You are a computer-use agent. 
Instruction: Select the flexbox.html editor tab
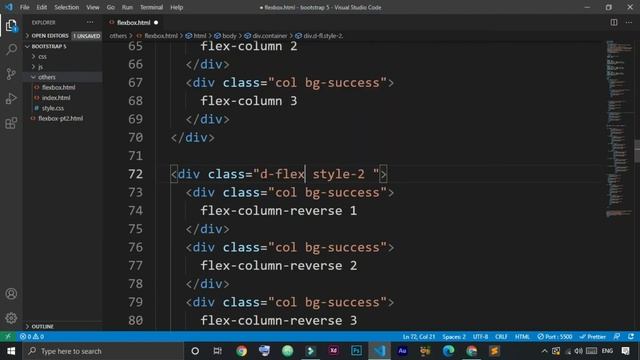[x=133, y=22]
